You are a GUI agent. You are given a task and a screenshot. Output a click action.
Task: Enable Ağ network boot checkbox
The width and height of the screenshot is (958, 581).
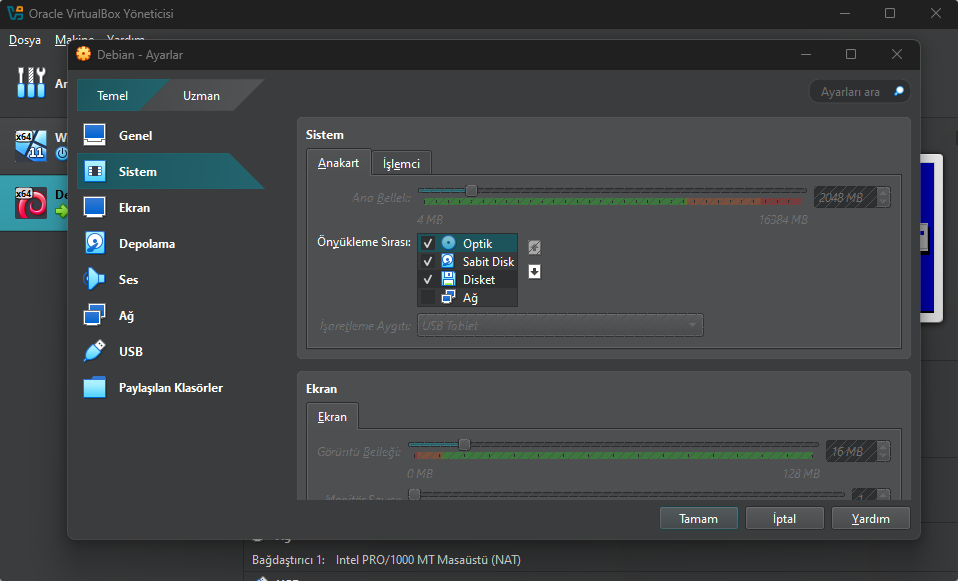(x=428, y=298)
